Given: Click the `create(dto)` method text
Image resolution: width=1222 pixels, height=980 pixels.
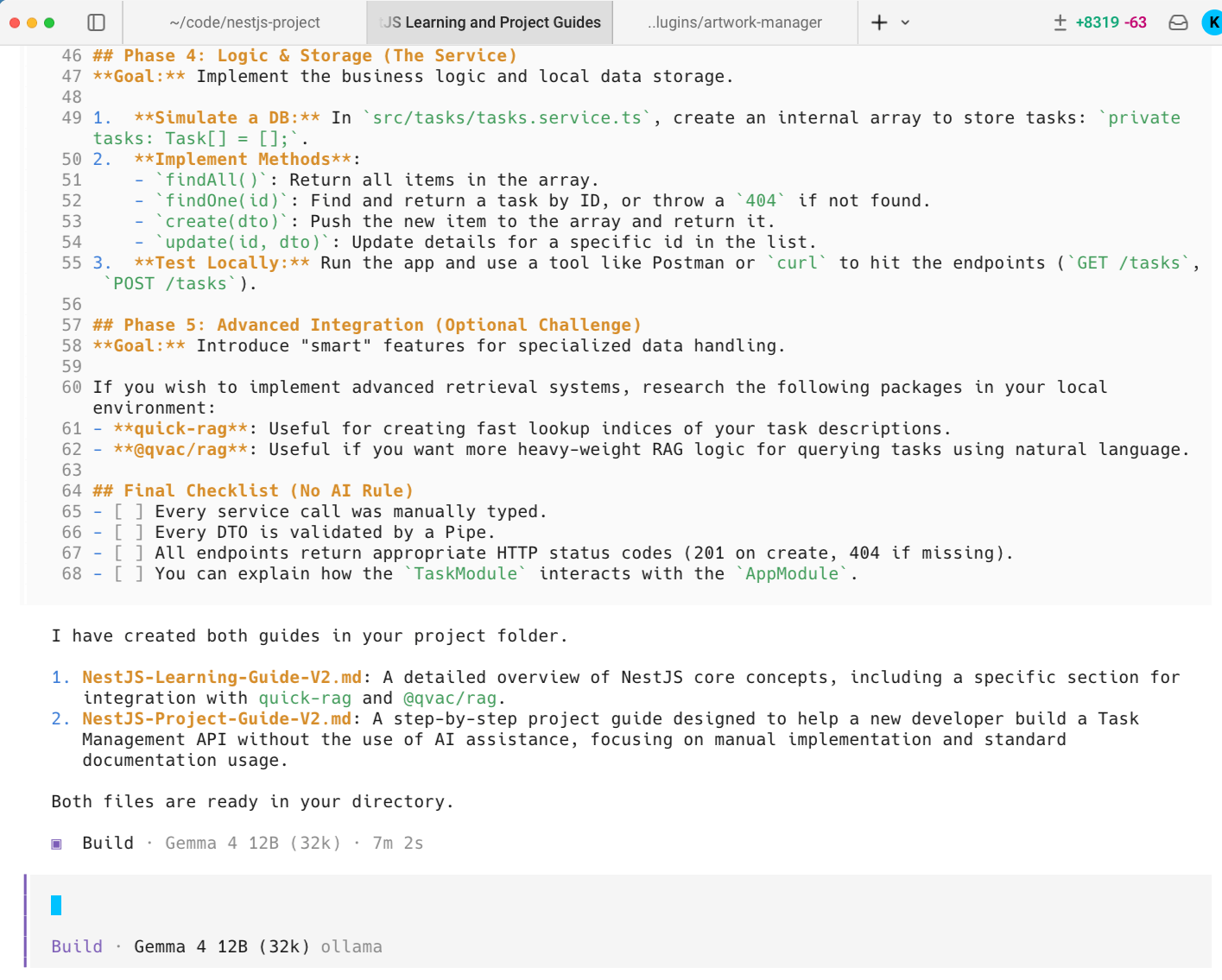Looking at the screenshot, I should [222, 221].
